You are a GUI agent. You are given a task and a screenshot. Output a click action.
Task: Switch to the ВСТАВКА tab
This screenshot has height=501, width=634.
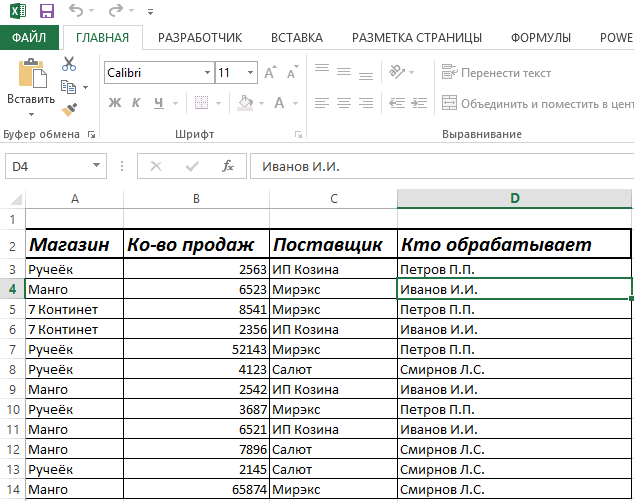tap(297, 38)
